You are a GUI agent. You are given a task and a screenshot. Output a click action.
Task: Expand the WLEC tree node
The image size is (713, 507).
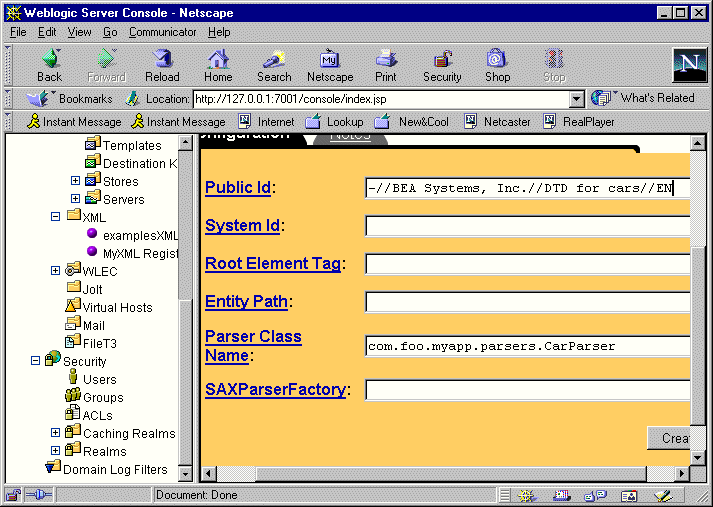(55, 271)
